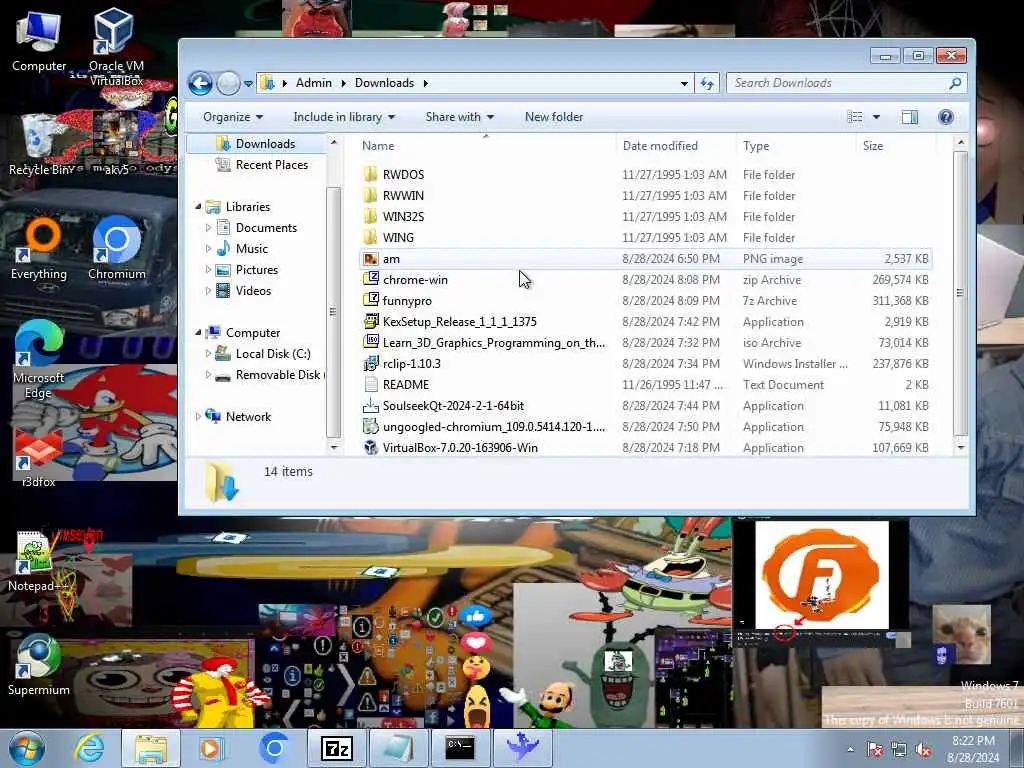1024x768 pixels.
Task: Select the rclip-1.10.3 installer icon
Action: (x=370, y=363)
